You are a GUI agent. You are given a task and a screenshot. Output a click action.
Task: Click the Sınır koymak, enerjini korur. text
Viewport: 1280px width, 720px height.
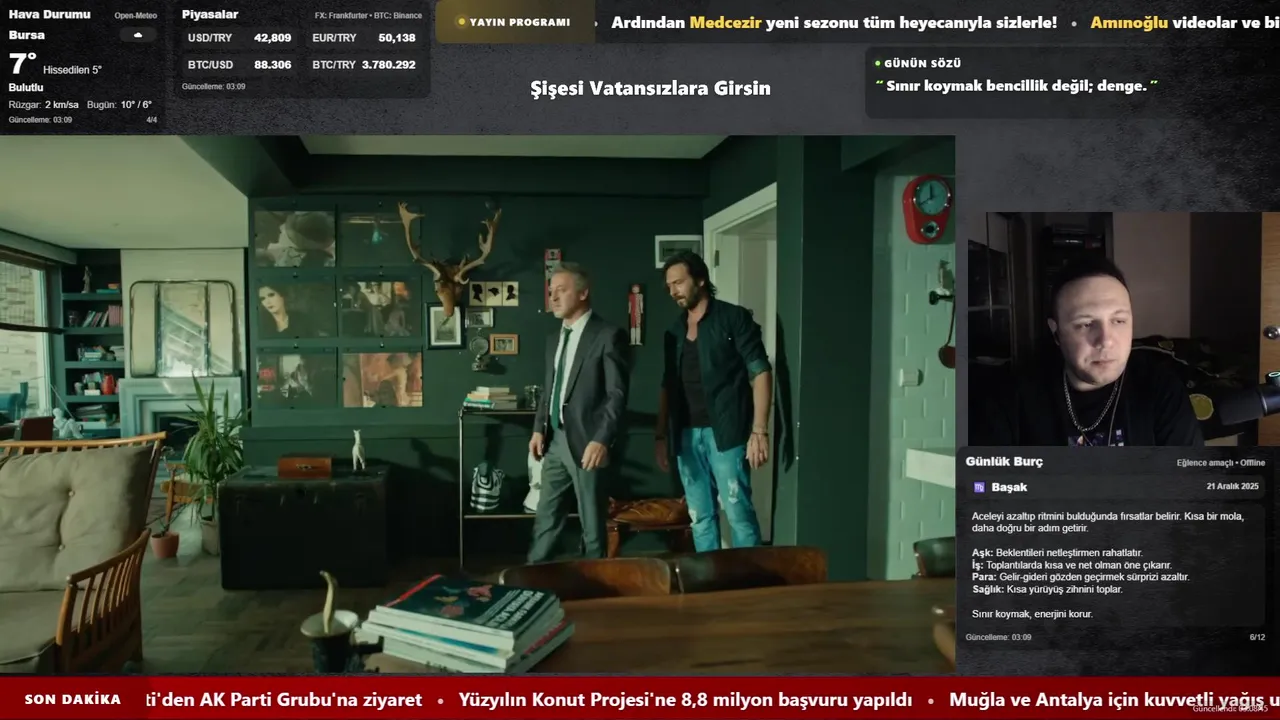(x=1032, y=614)
